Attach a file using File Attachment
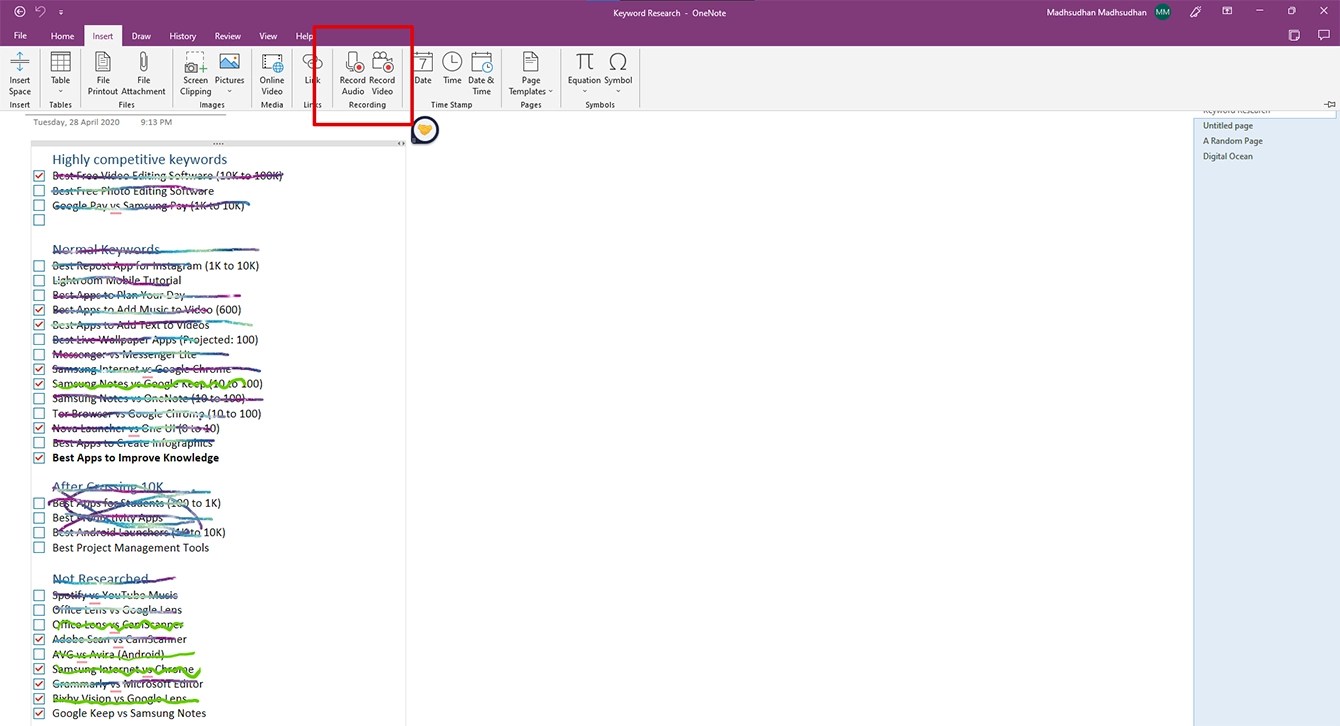Image resolution: width=1340 pixels, height=726 pixels. [143, 72]
